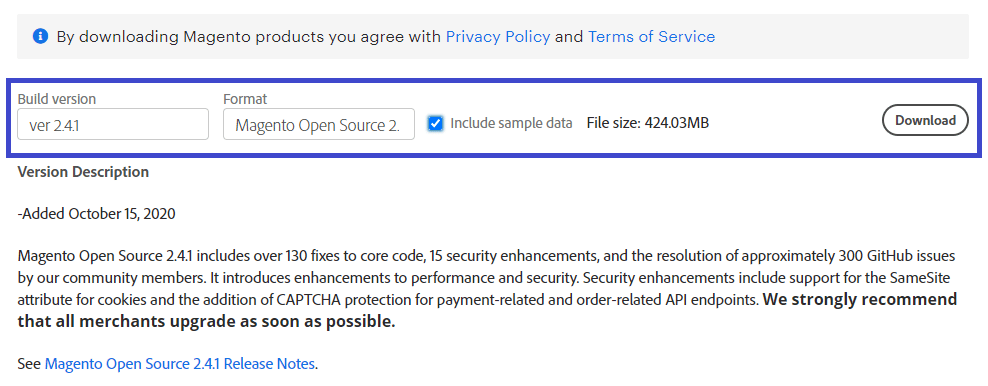The height and width of the screenshot is (386, 988).
Task: Click the Download button
Action: click(925, 120)
